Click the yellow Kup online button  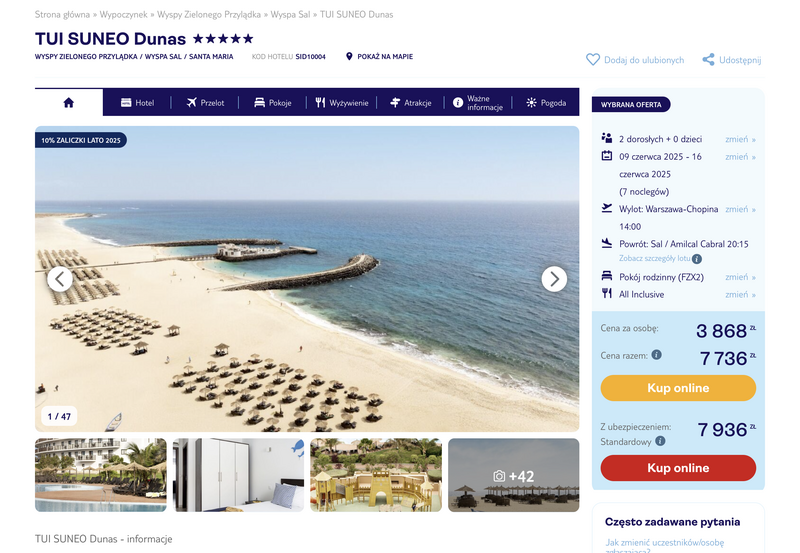678,388
